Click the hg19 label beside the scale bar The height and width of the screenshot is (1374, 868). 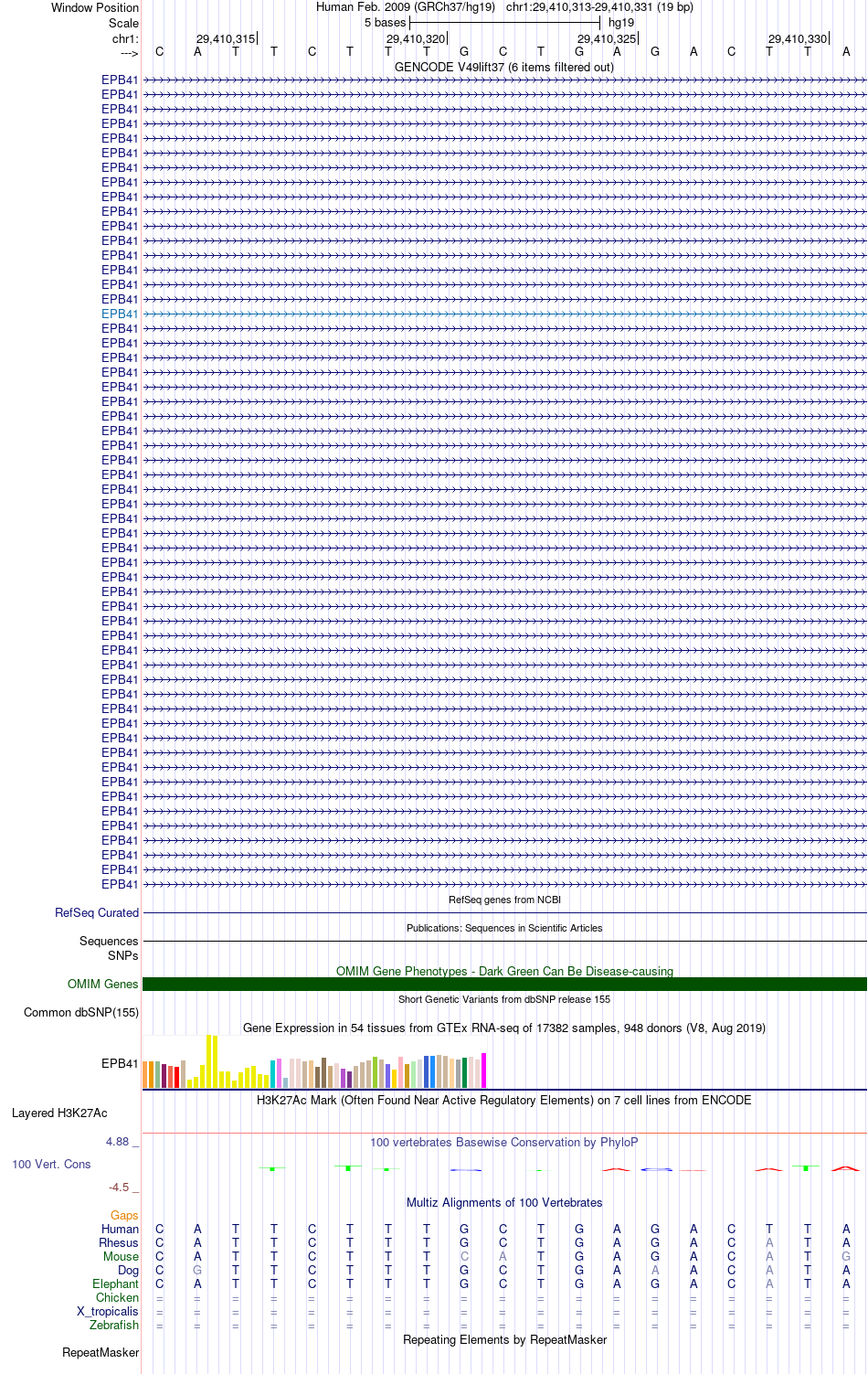(x=621, y=22)
